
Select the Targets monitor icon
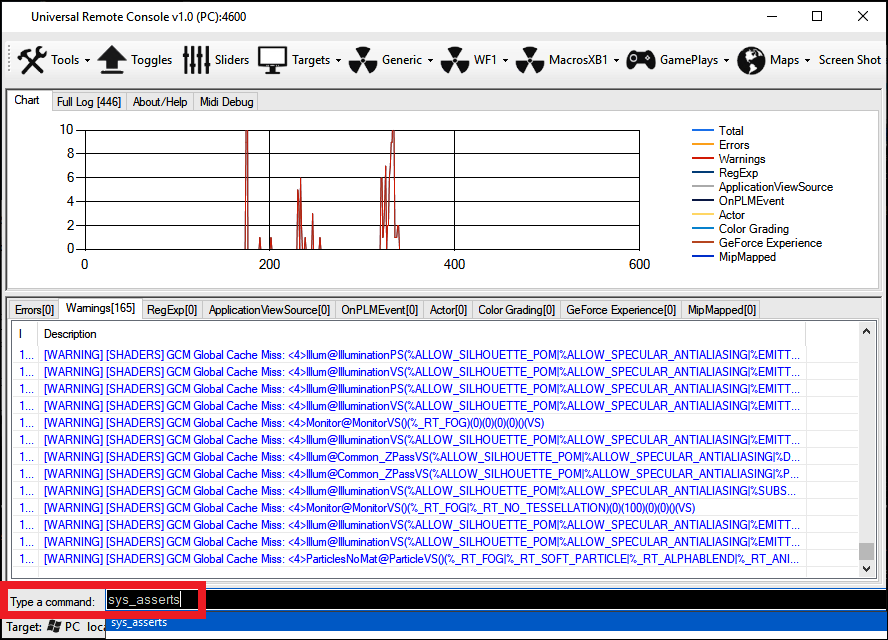click(x=271, y=59)
